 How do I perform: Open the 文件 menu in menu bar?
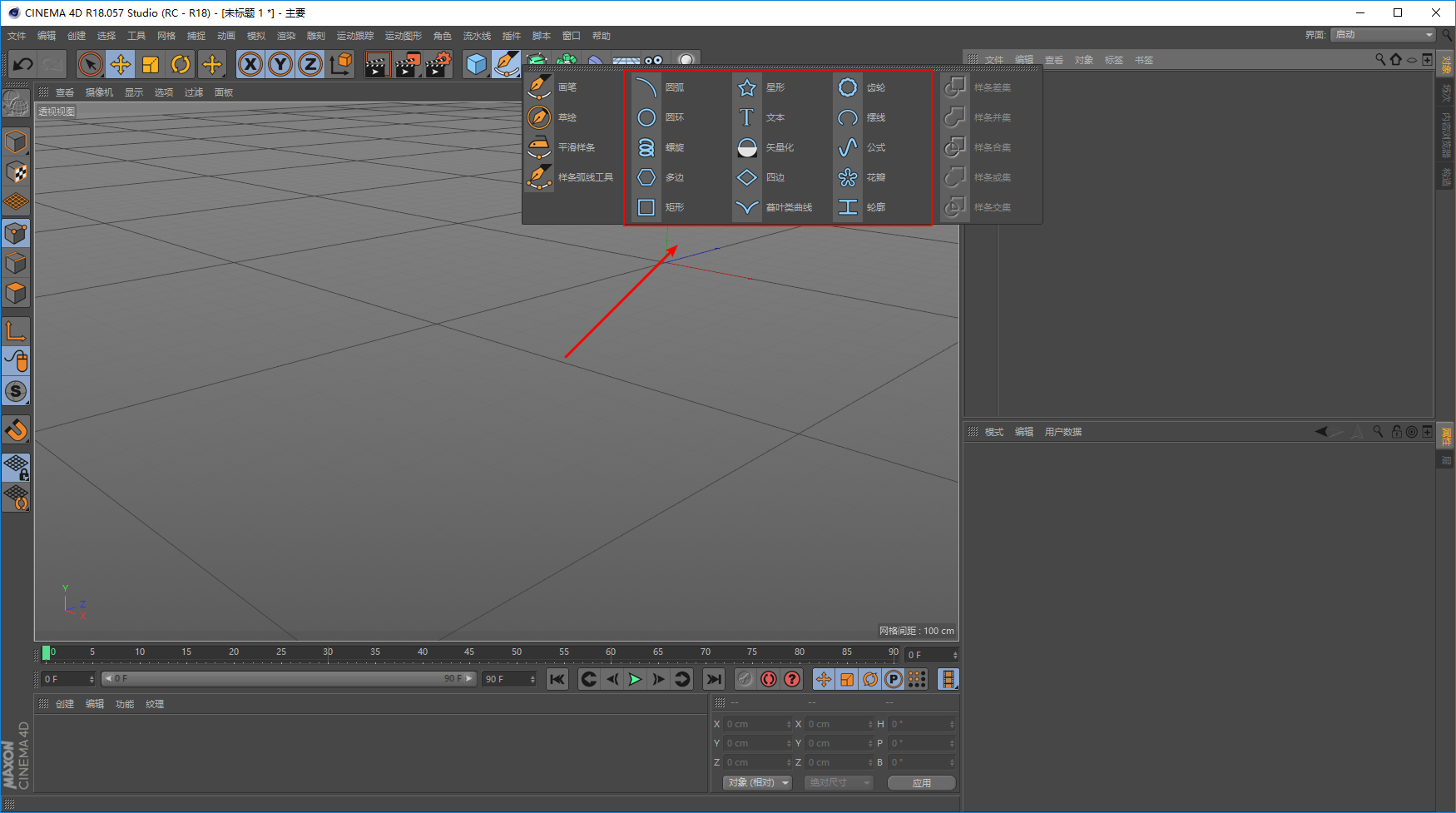click(17, 36)
